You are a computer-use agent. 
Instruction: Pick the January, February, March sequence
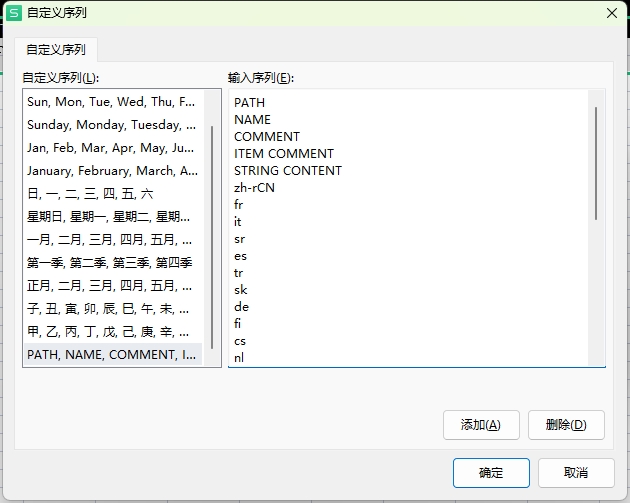pos(113,171)
